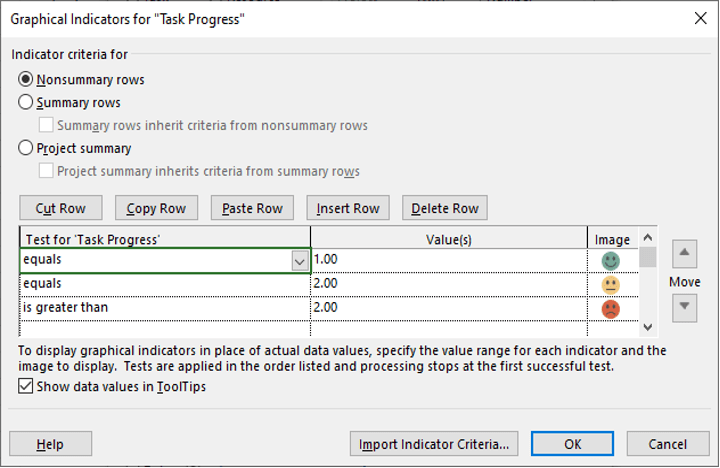The height and width of the screenshot is (468, 720).
Task: Click the red frowning face indicator image
Action: click(610, 309)
